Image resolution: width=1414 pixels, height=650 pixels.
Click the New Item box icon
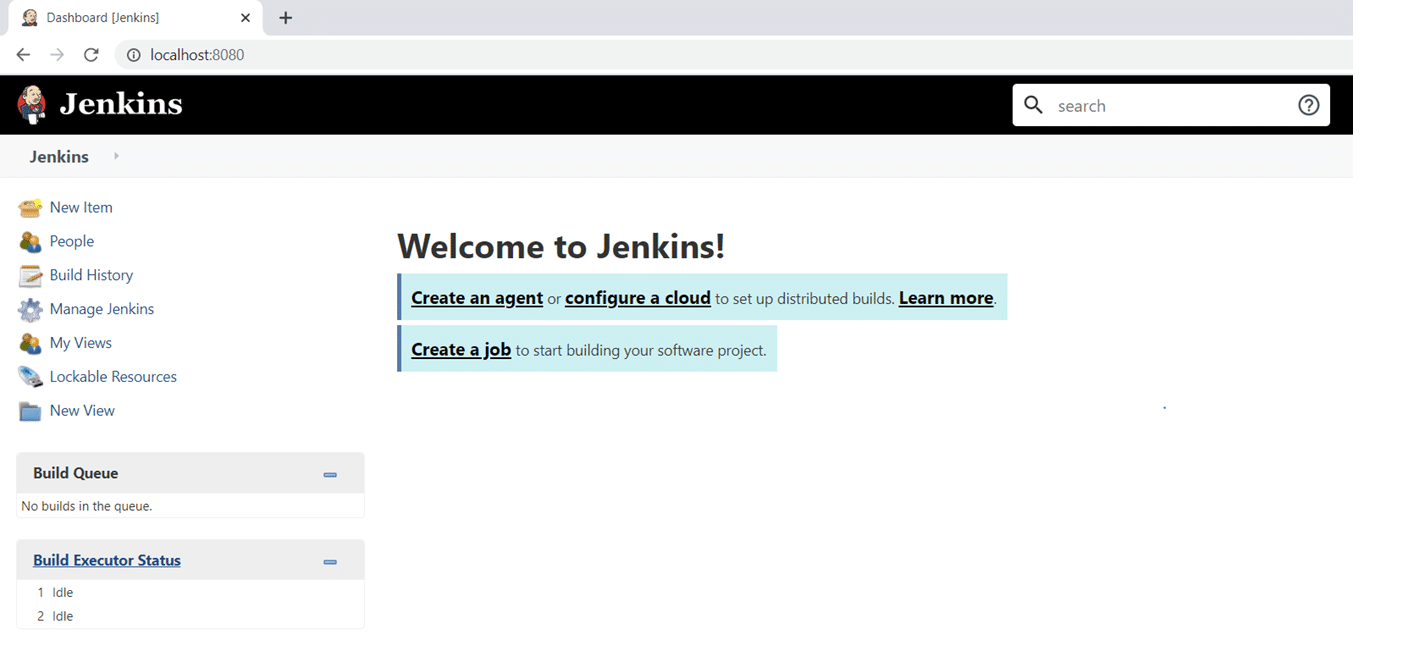coord(31,208)
